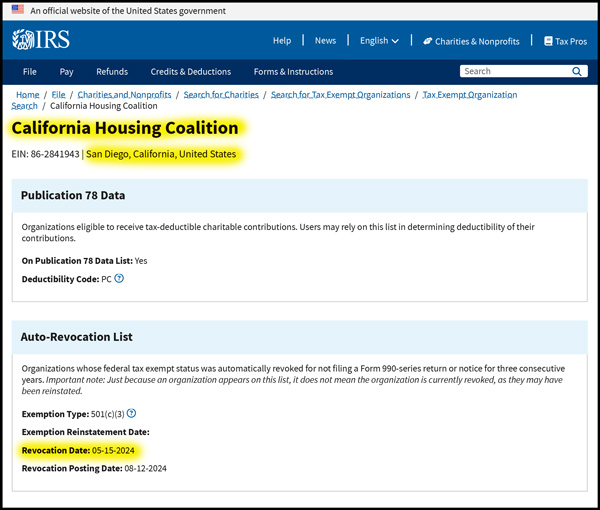
Task: Open the IRS logo home link
Action: [41, 39]
